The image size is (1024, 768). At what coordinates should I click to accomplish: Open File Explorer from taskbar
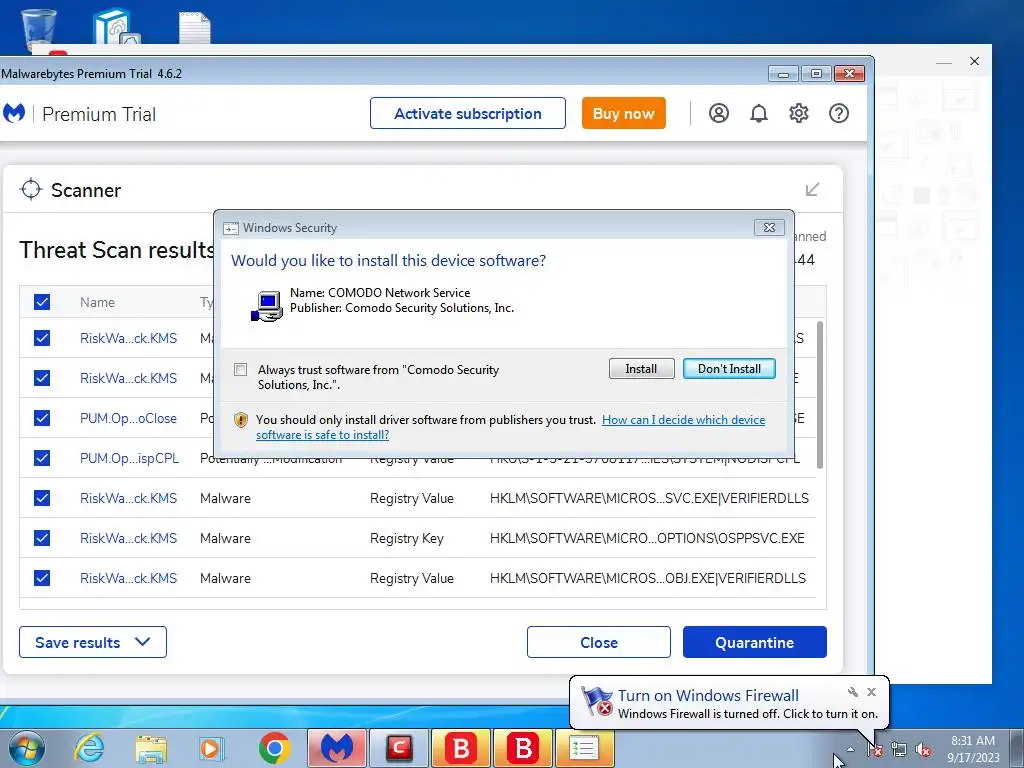(x=151, y=748)
